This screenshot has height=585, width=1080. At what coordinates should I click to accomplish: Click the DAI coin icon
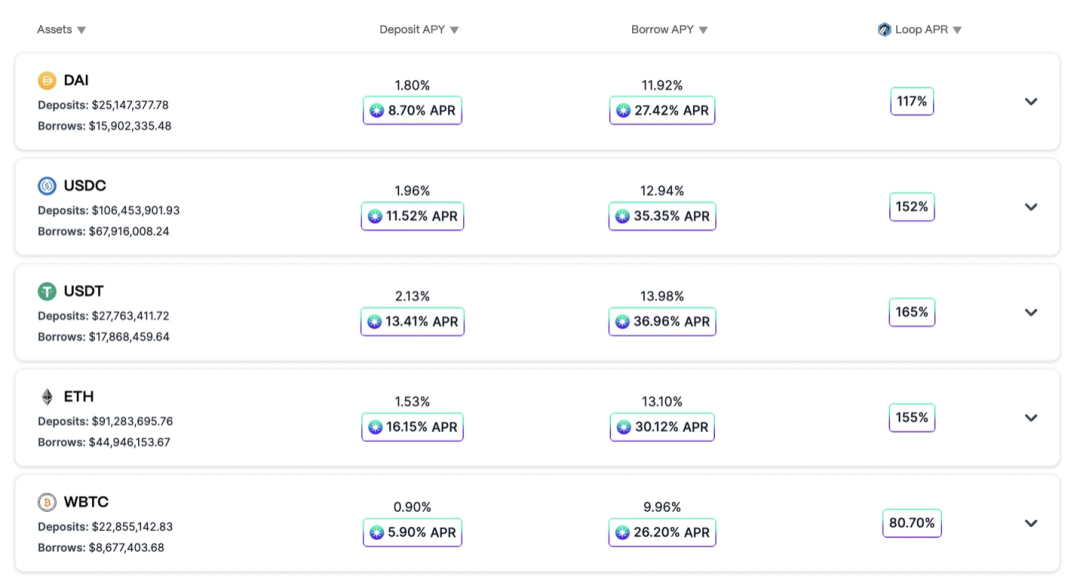coord(47,81)
